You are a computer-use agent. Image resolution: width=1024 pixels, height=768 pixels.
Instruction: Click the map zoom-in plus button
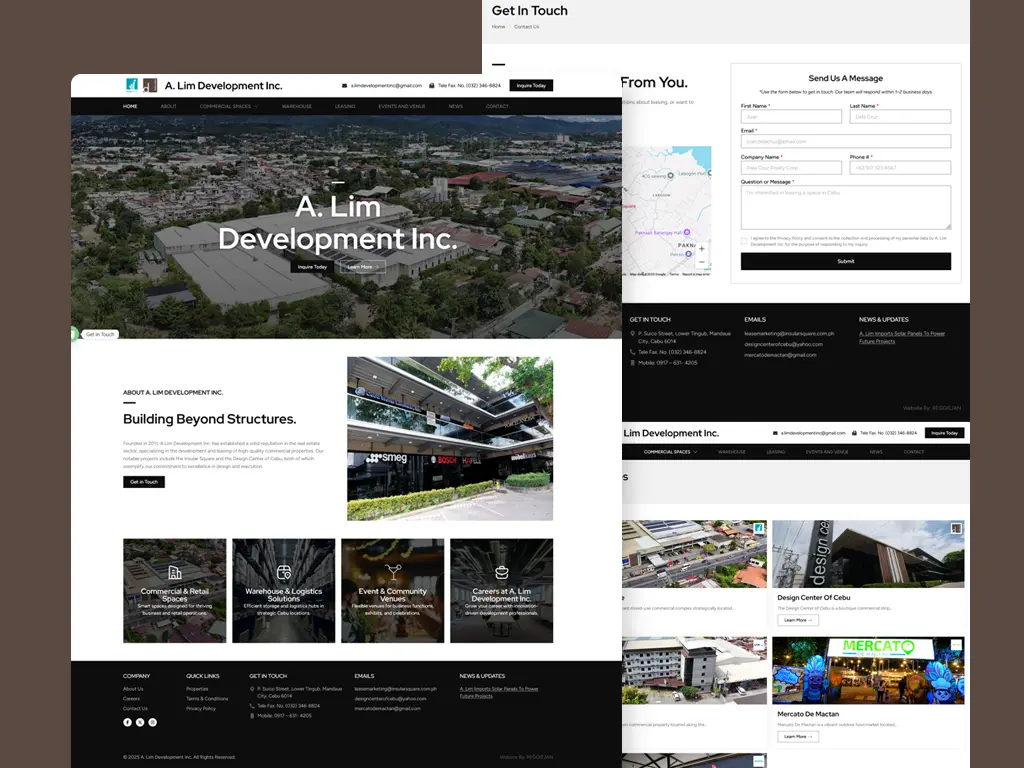click(701, 249)
